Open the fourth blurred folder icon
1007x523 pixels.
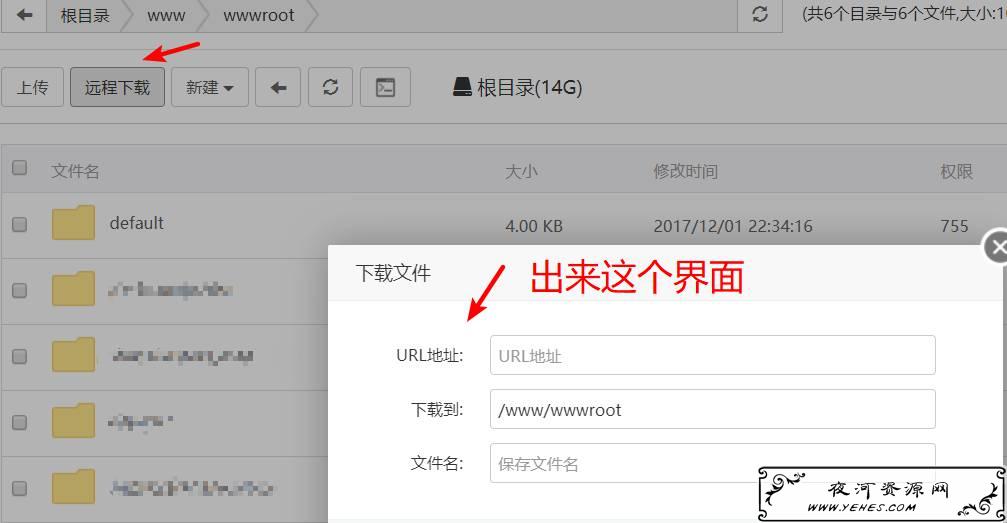tap(73, 420)
